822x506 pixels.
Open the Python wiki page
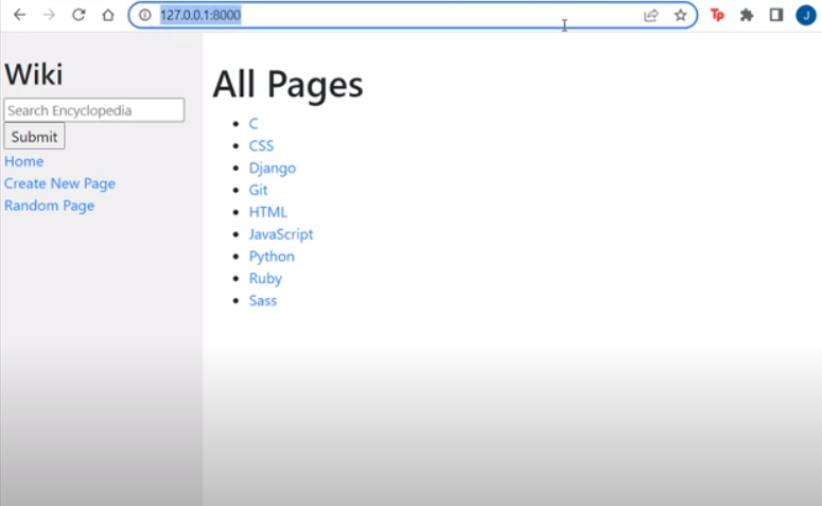point(272,256)
